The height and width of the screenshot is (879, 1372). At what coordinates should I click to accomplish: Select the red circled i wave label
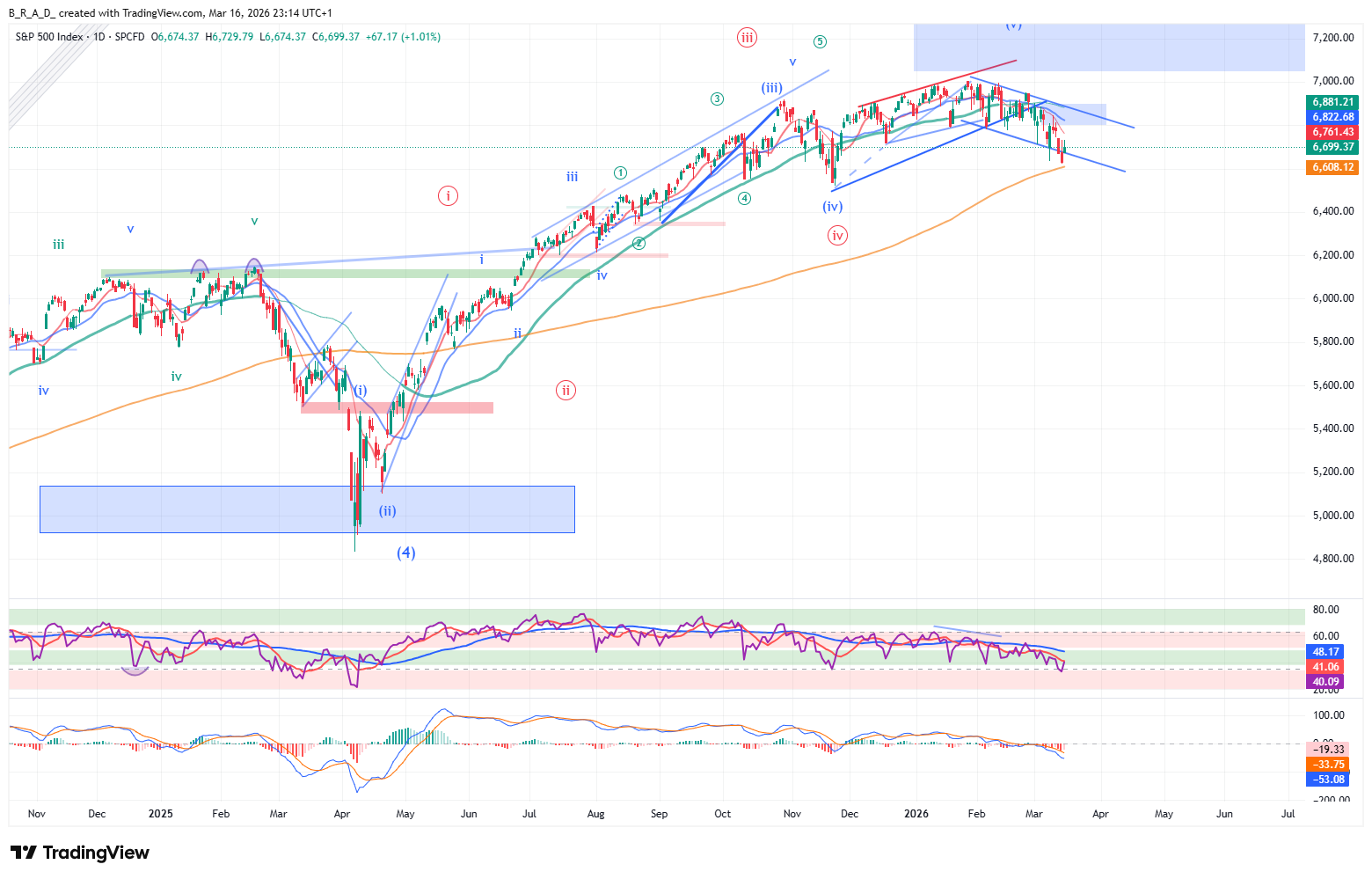coord(449,195)
